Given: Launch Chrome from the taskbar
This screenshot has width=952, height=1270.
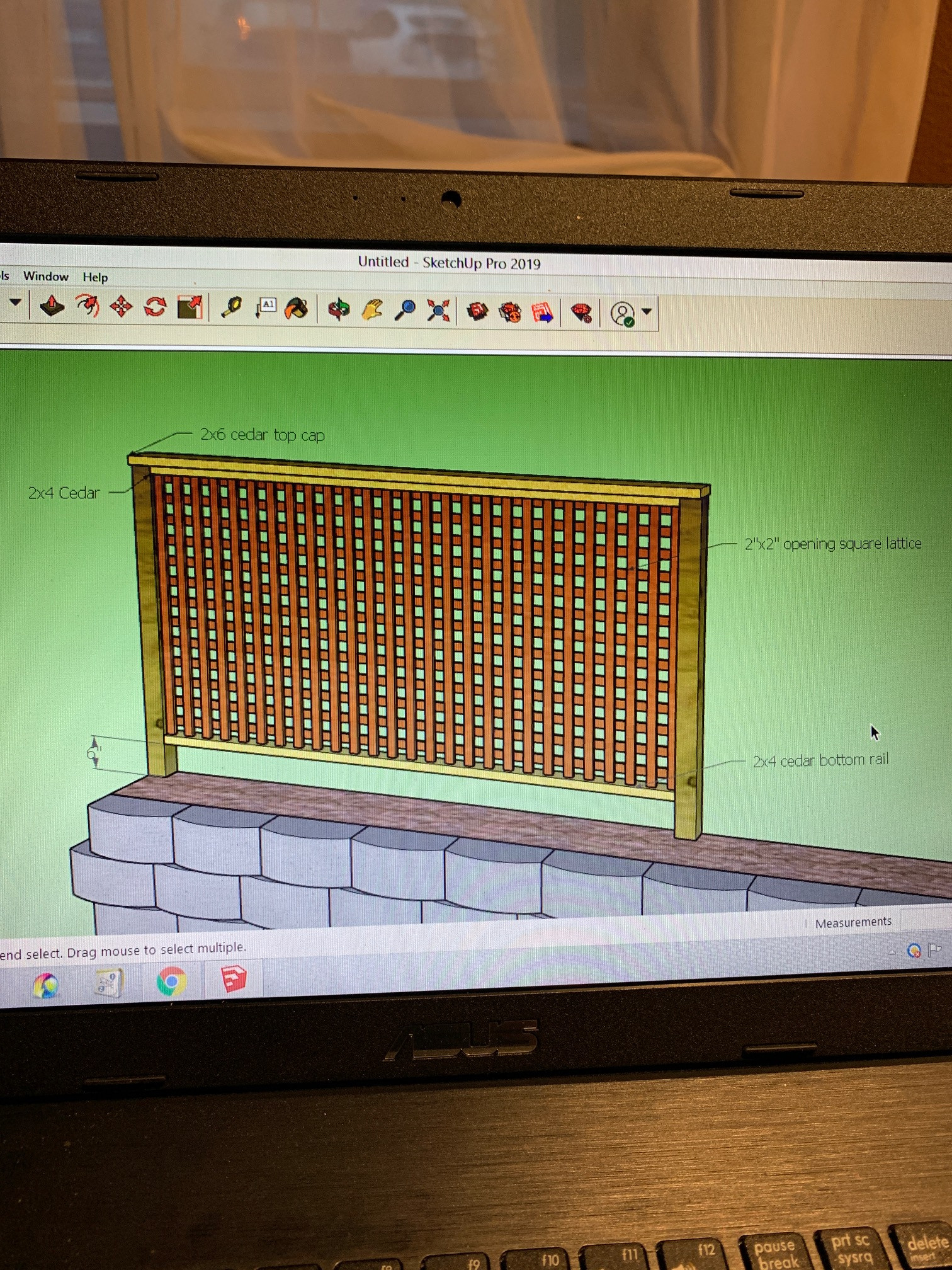Looking at the screenshot, I should pyautogui.click(x=171, y=982).
